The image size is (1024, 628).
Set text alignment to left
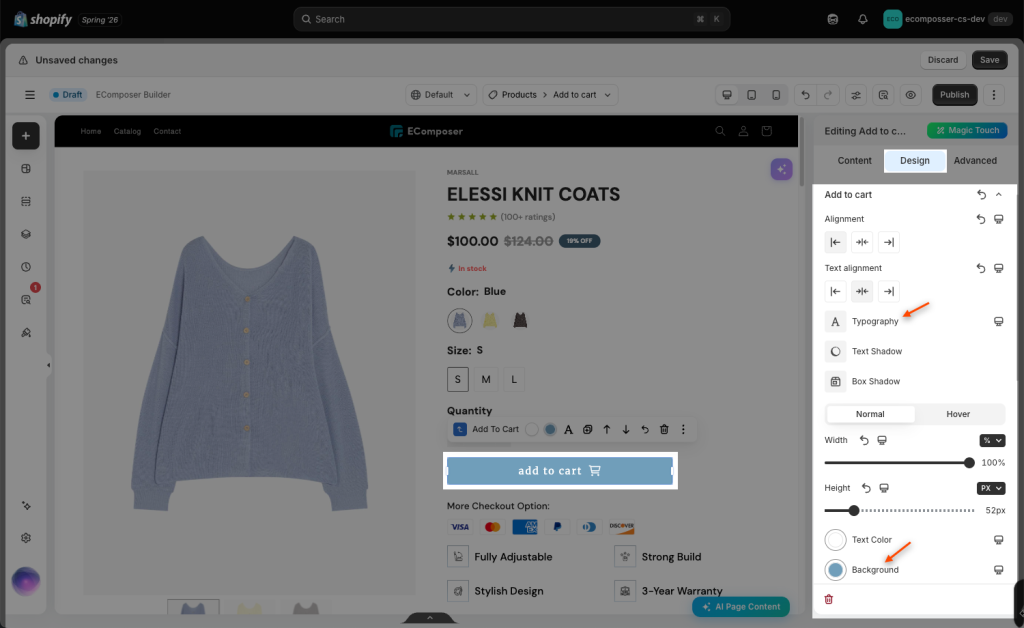point(835,291)
